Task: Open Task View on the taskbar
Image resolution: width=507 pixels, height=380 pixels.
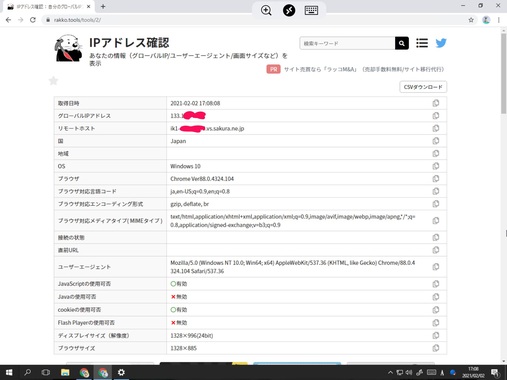Action: (x=46, y=372)
